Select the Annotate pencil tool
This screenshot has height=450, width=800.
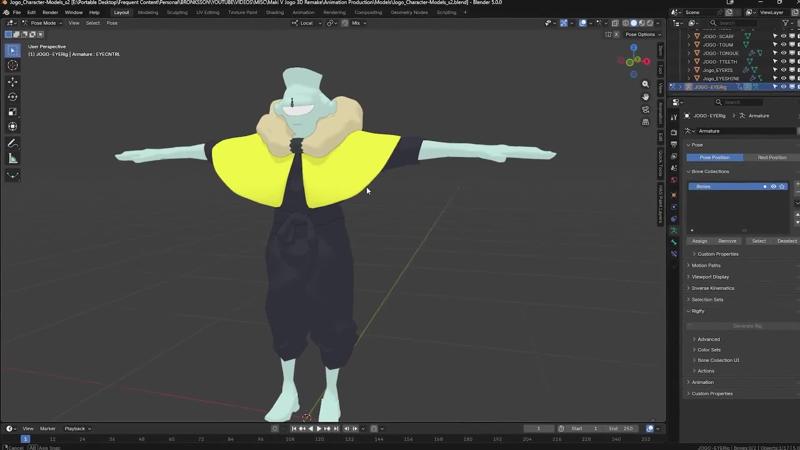pos(13,143)
